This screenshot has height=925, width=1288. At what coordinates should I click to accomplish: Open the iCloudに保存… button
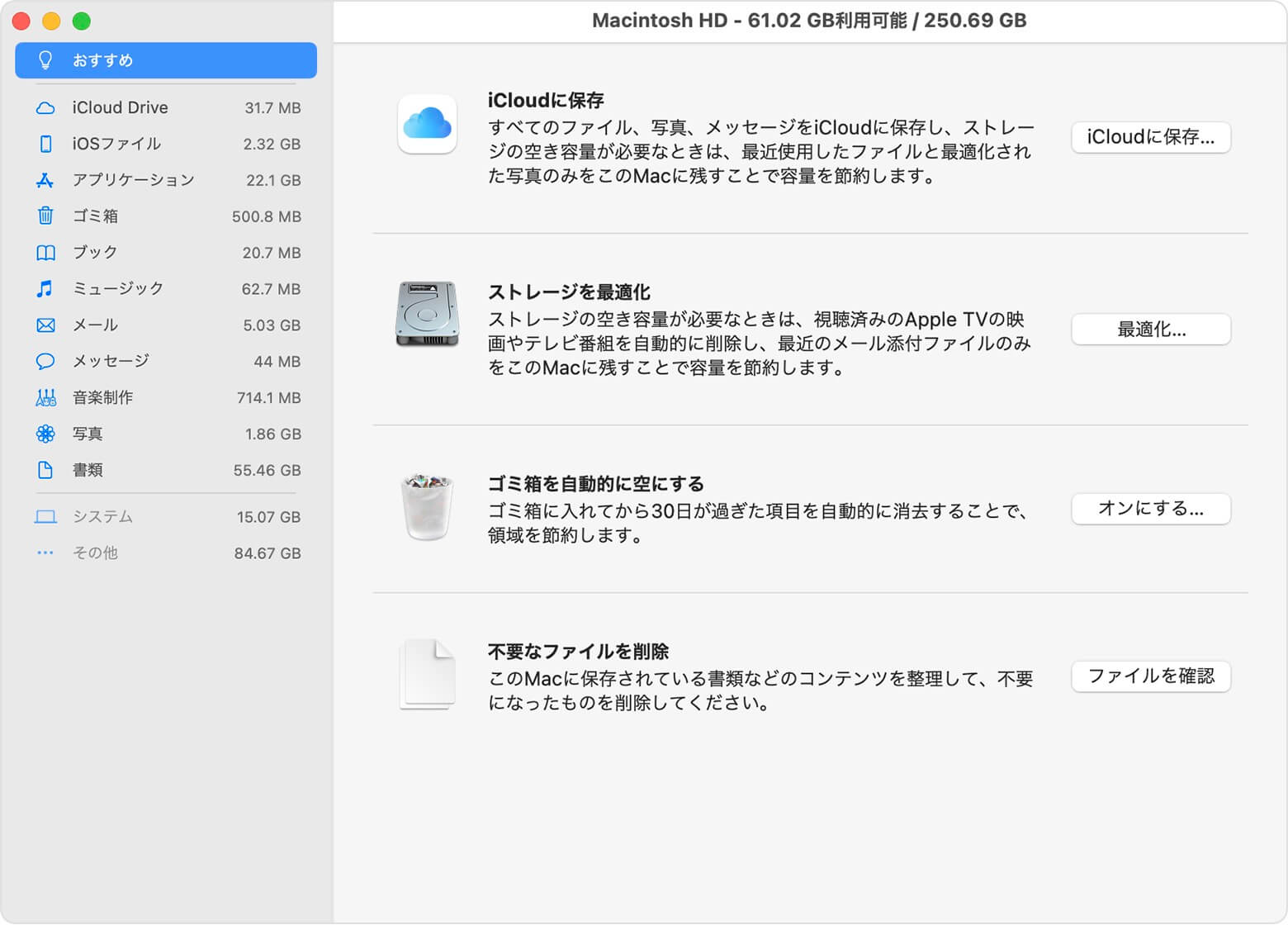pyautogui.click(x=1151, y=137)
